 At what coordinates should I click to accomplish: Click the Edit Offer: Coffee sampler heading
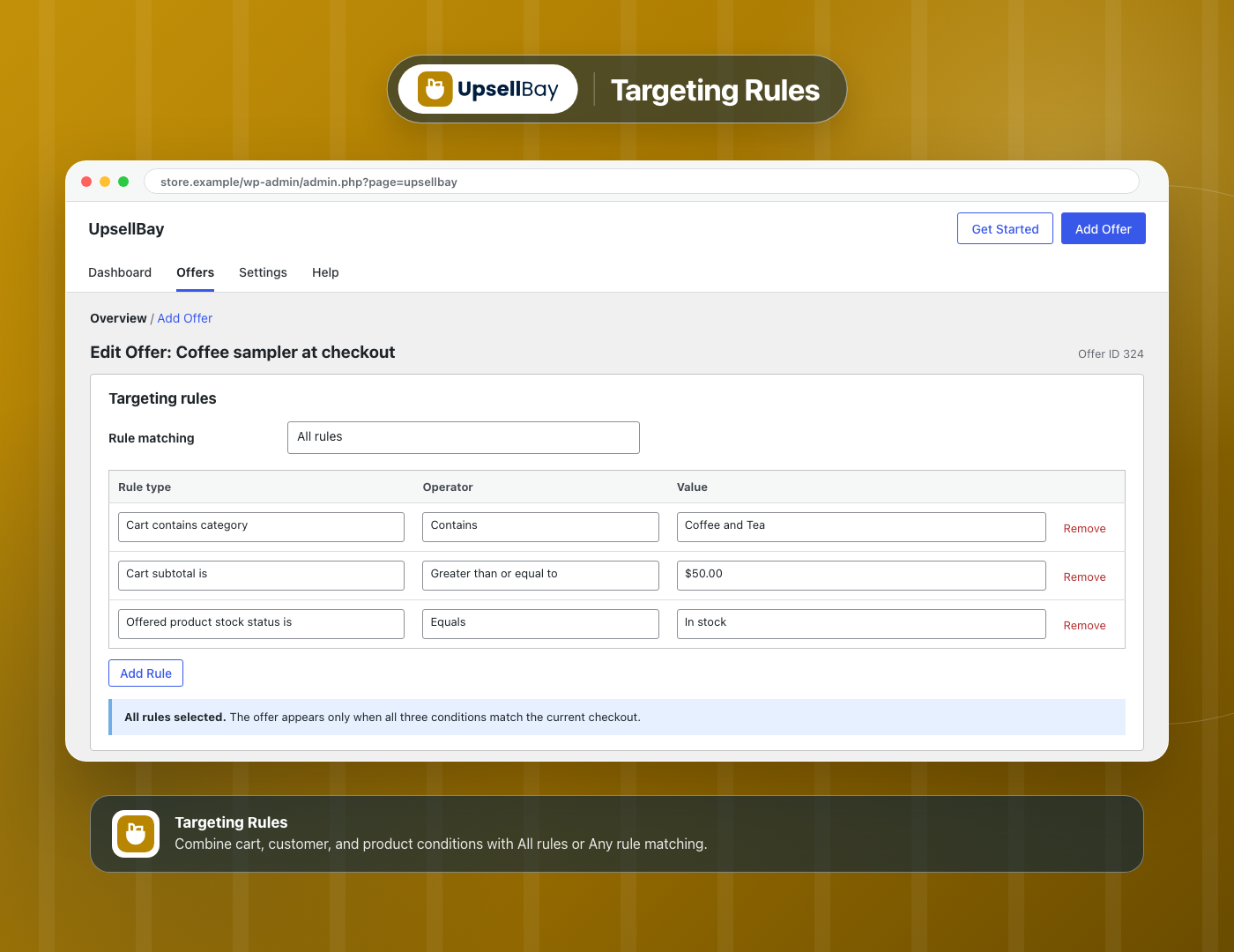[x=242, y=352]
